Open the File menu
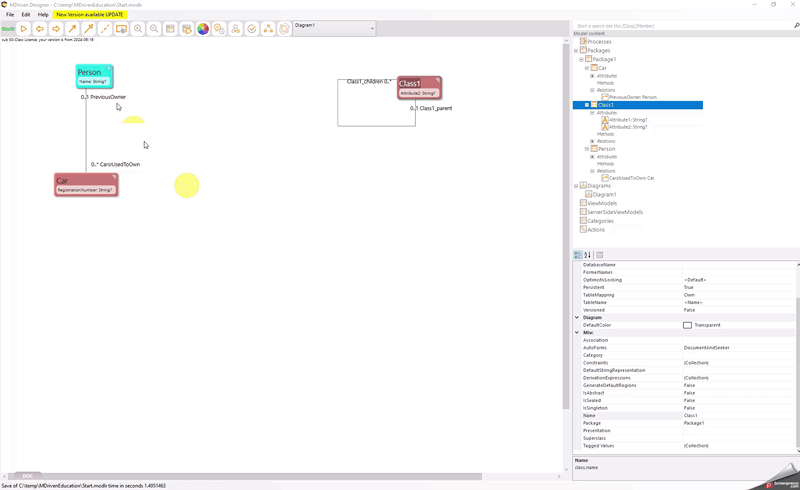The height and width of the screenshot is (490, 800). 10,15
